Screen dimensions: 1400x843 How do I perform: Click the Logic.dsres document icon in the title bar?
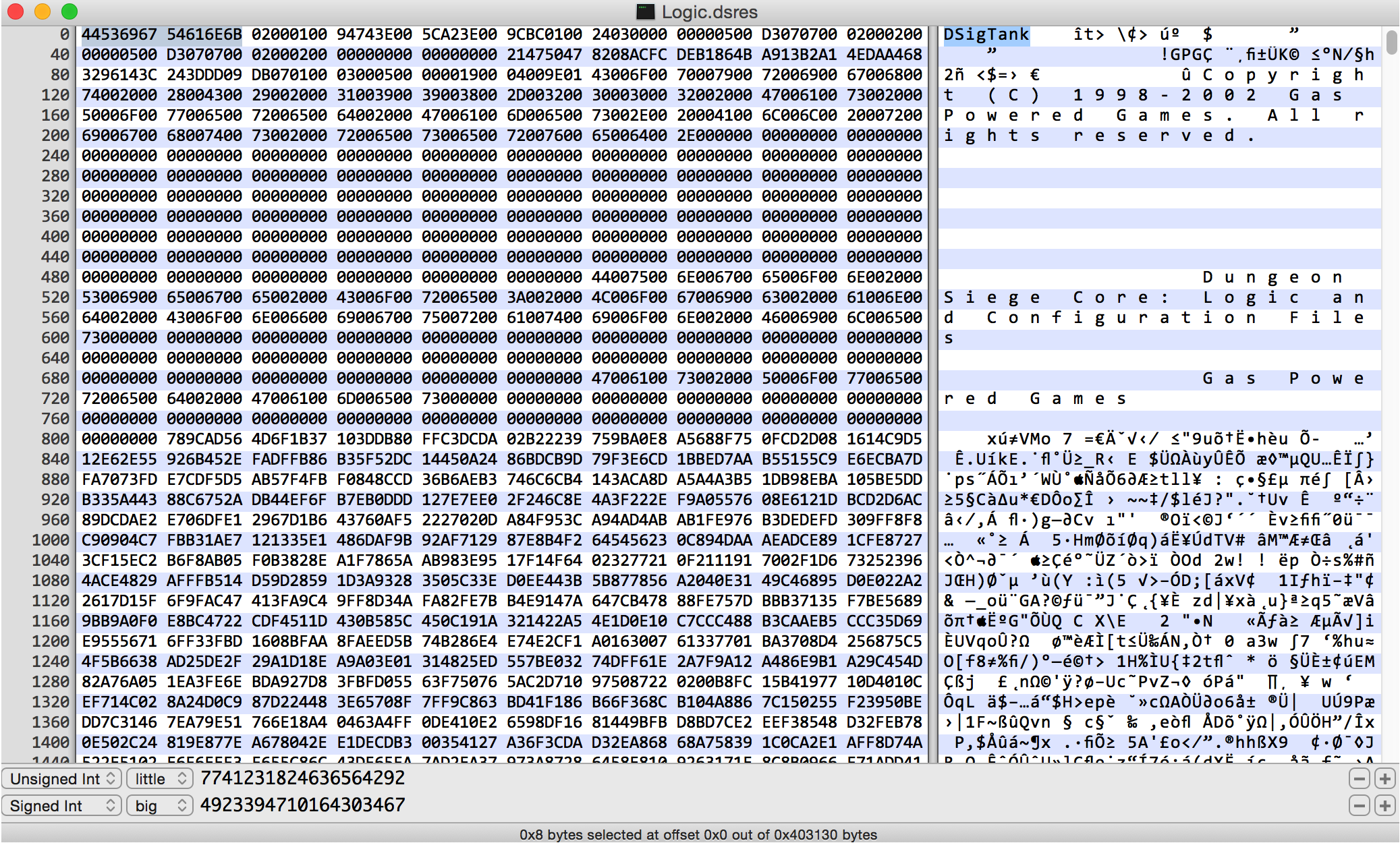[x=646, y=11]
